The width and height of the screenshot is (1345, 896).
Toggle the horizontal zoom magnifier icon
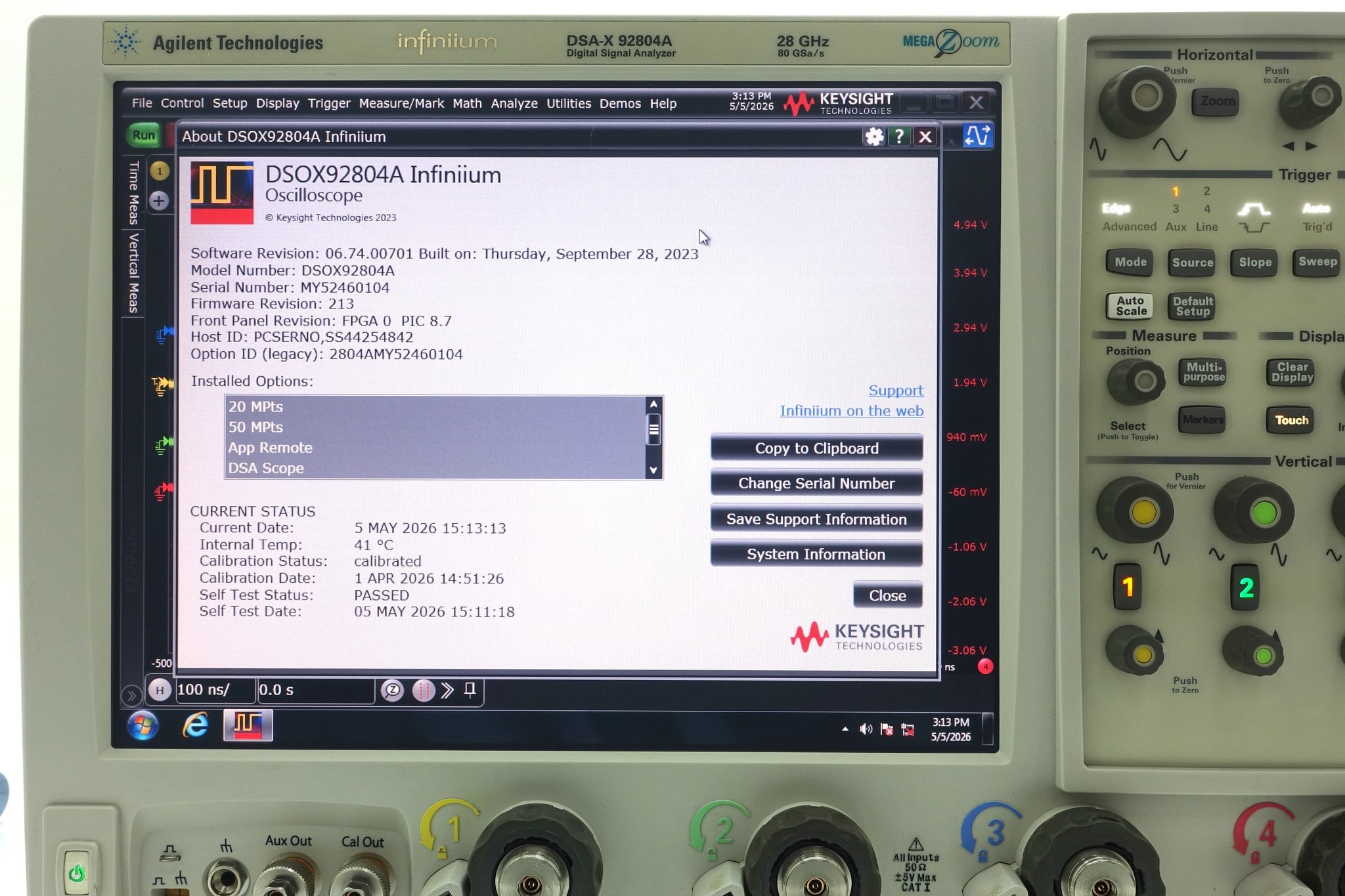pyautogui.click(x=393, y=690)
